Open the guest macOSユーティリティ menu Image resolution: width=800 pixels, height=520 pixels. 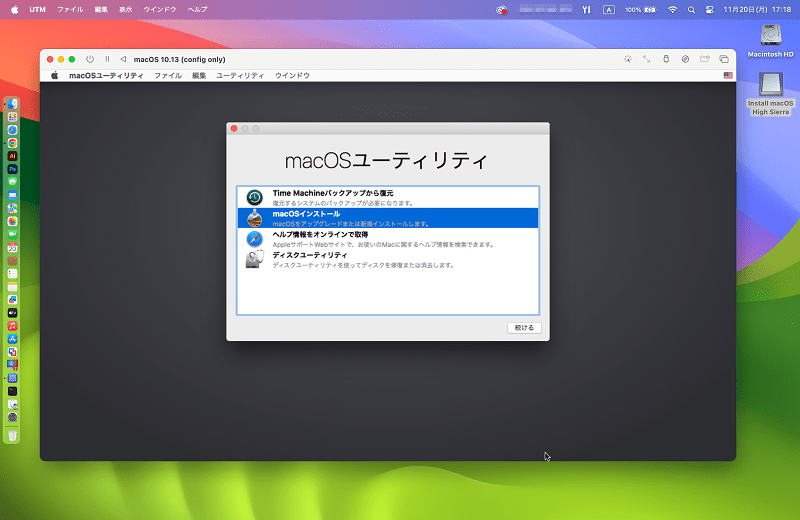coord(106,76)
